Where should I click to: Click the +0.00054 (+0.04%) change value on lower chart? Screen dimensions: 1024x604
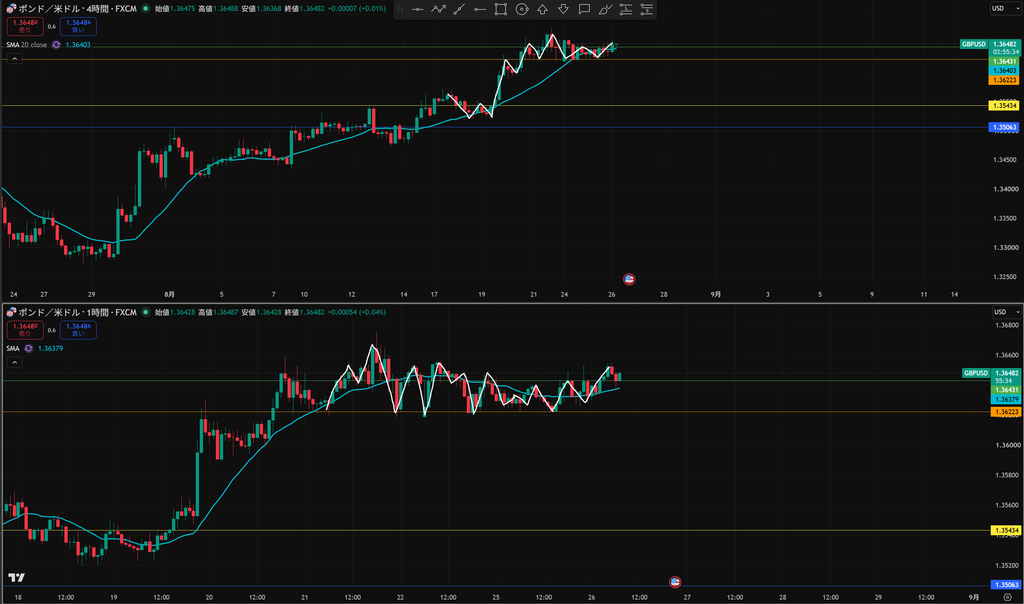click(357, 312)
